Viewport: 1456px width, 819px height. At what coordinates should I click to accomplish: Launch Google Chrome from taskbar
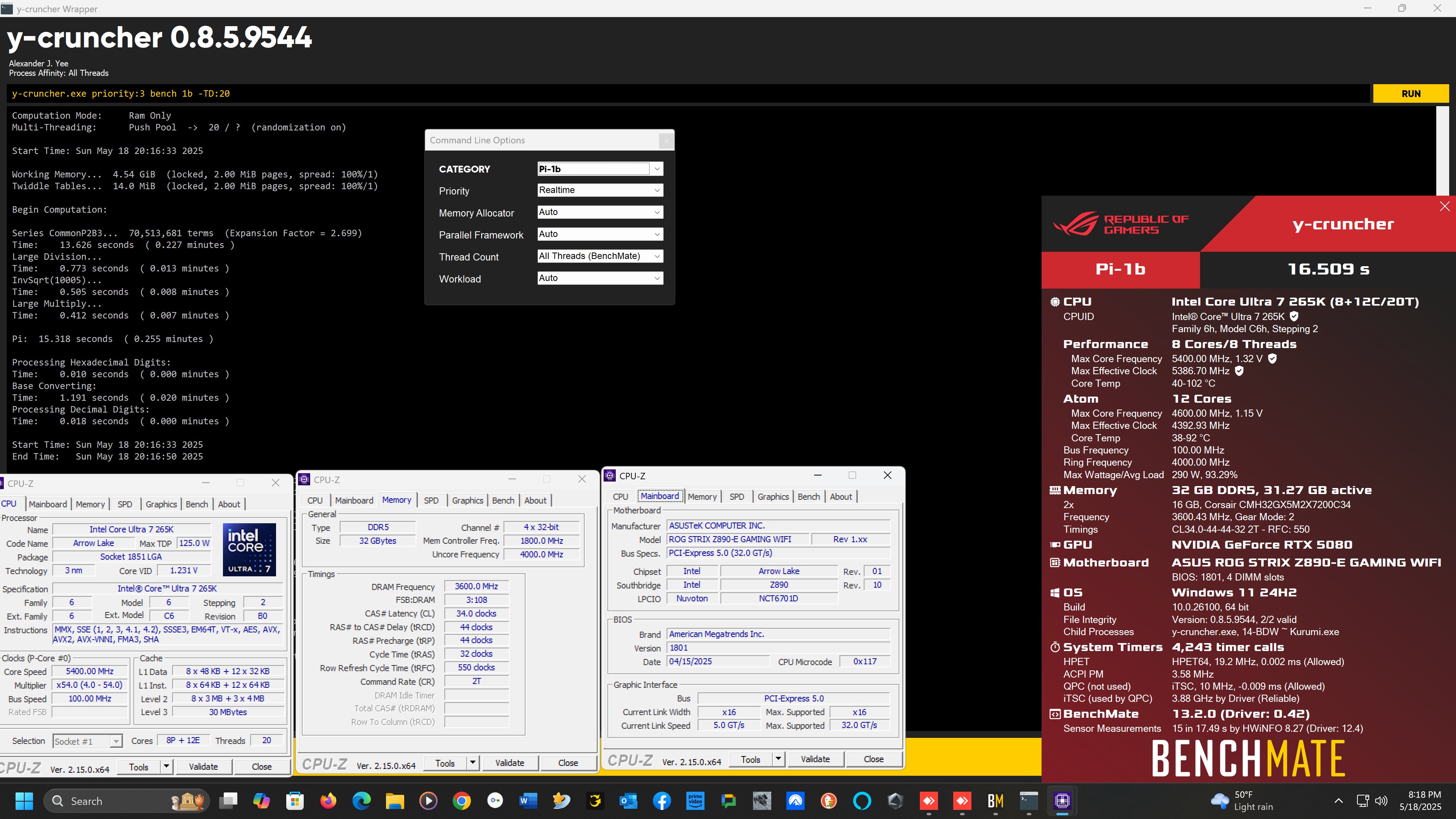point(461,800)
